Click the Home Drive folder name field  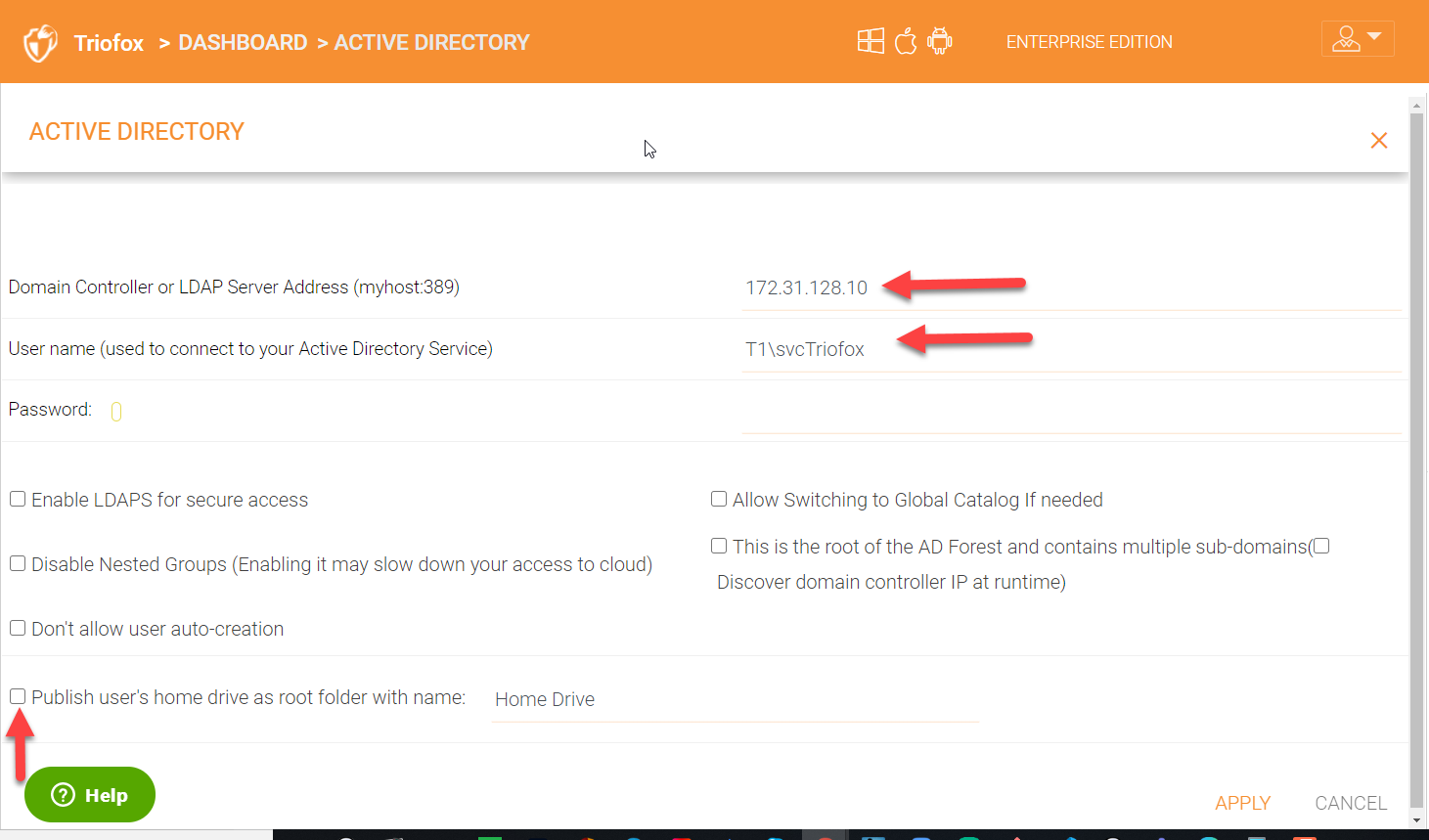click(735, 699)
